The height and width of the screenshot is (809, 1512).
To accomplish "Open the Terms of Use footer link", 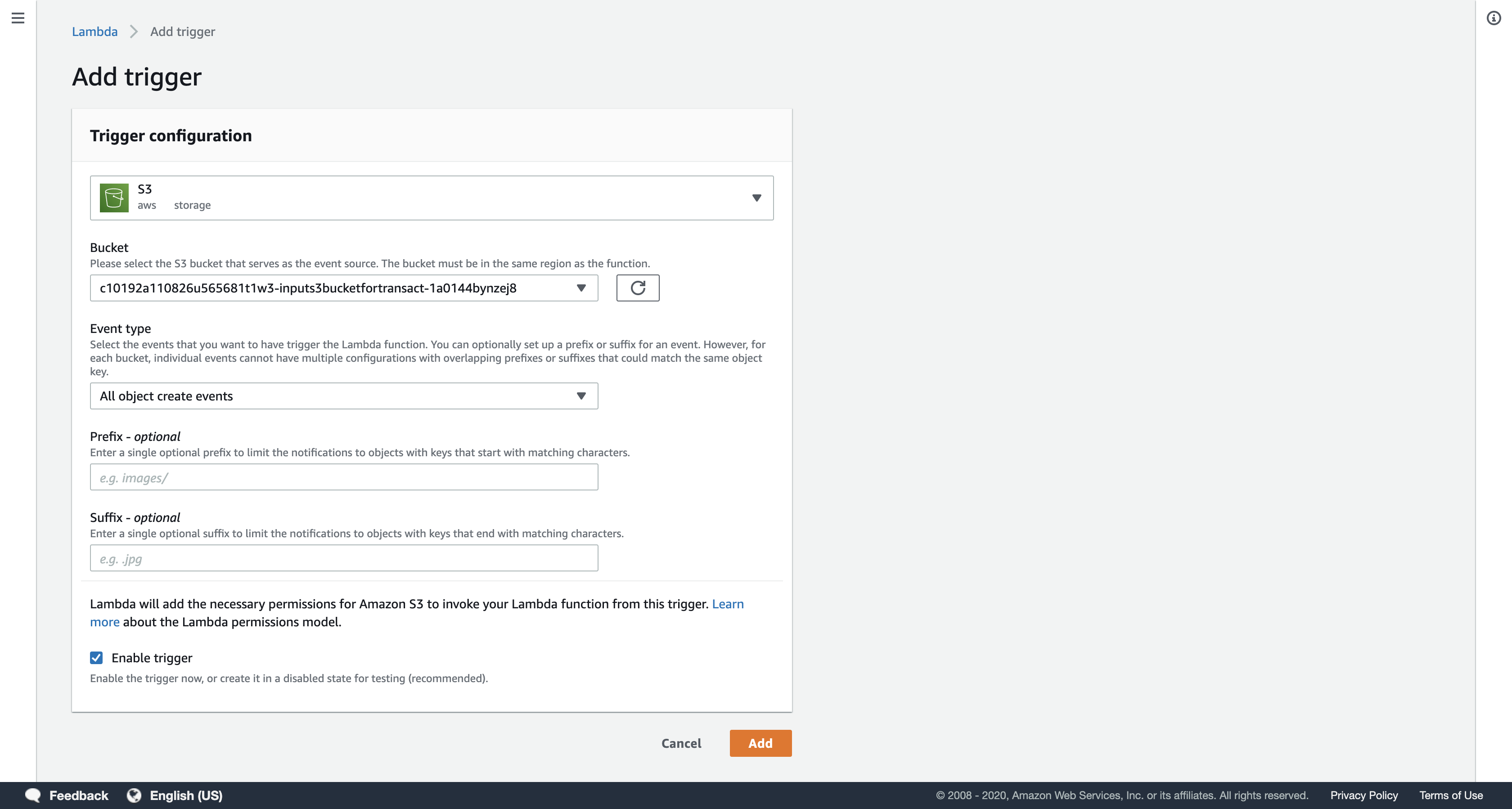I will pos(1450,795).
